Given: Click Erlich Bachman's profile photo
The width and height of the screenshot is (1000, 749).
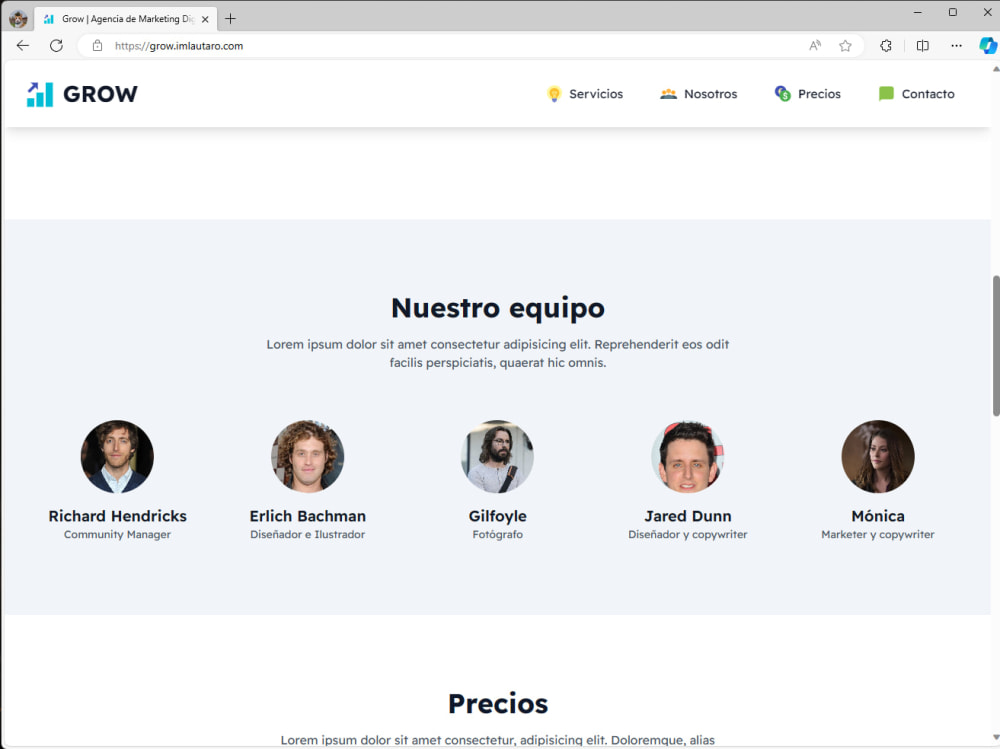Looking at the screenshot, I should [307, 456].
